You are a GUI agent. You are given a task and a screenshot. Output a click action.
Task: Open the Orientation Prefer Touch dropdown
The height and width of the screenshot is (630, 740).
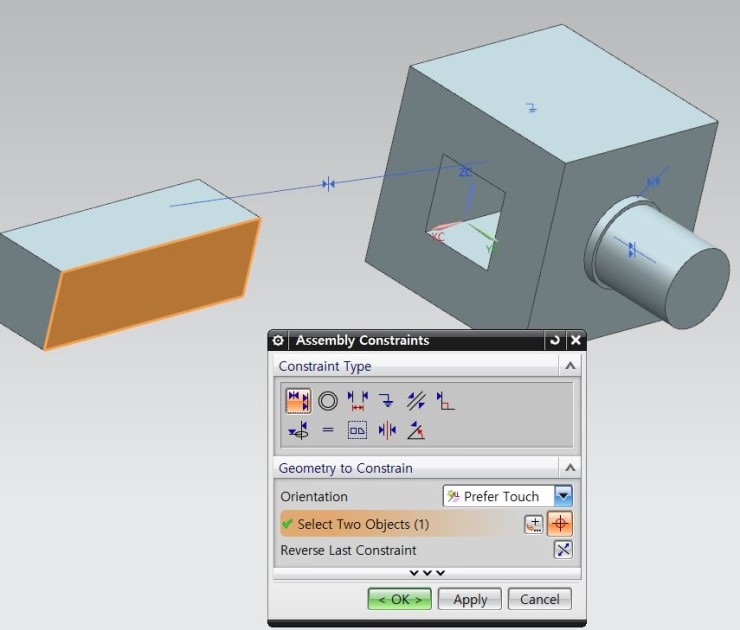[x=563, y=496]
